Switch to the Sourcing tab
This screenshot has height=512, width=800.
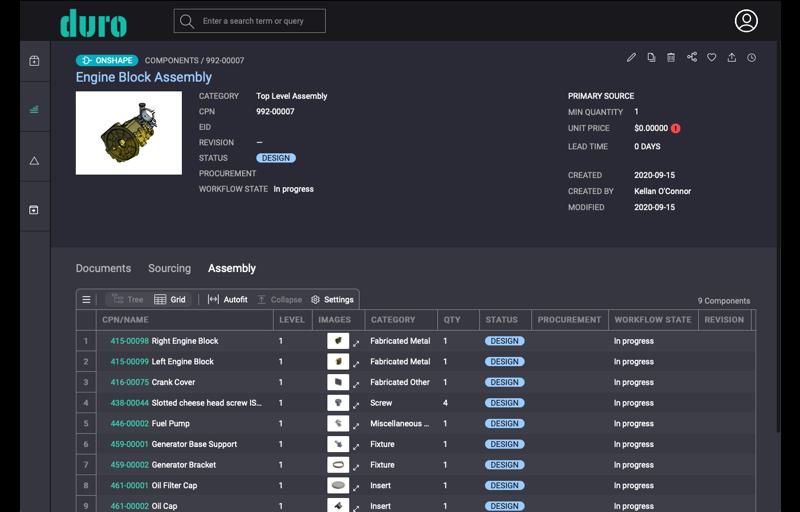tap(169, 268)
